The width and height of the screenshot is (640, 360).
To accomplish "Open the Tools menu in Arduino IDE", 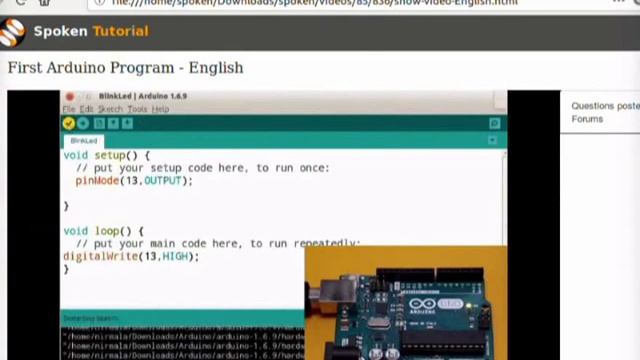I will [137, 109].
